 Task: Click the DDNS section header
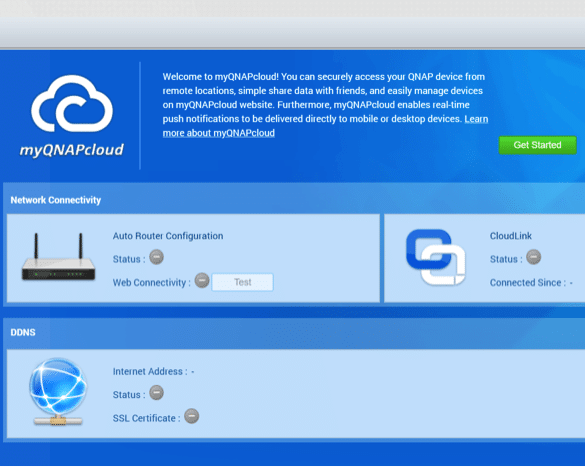(23, 333)
